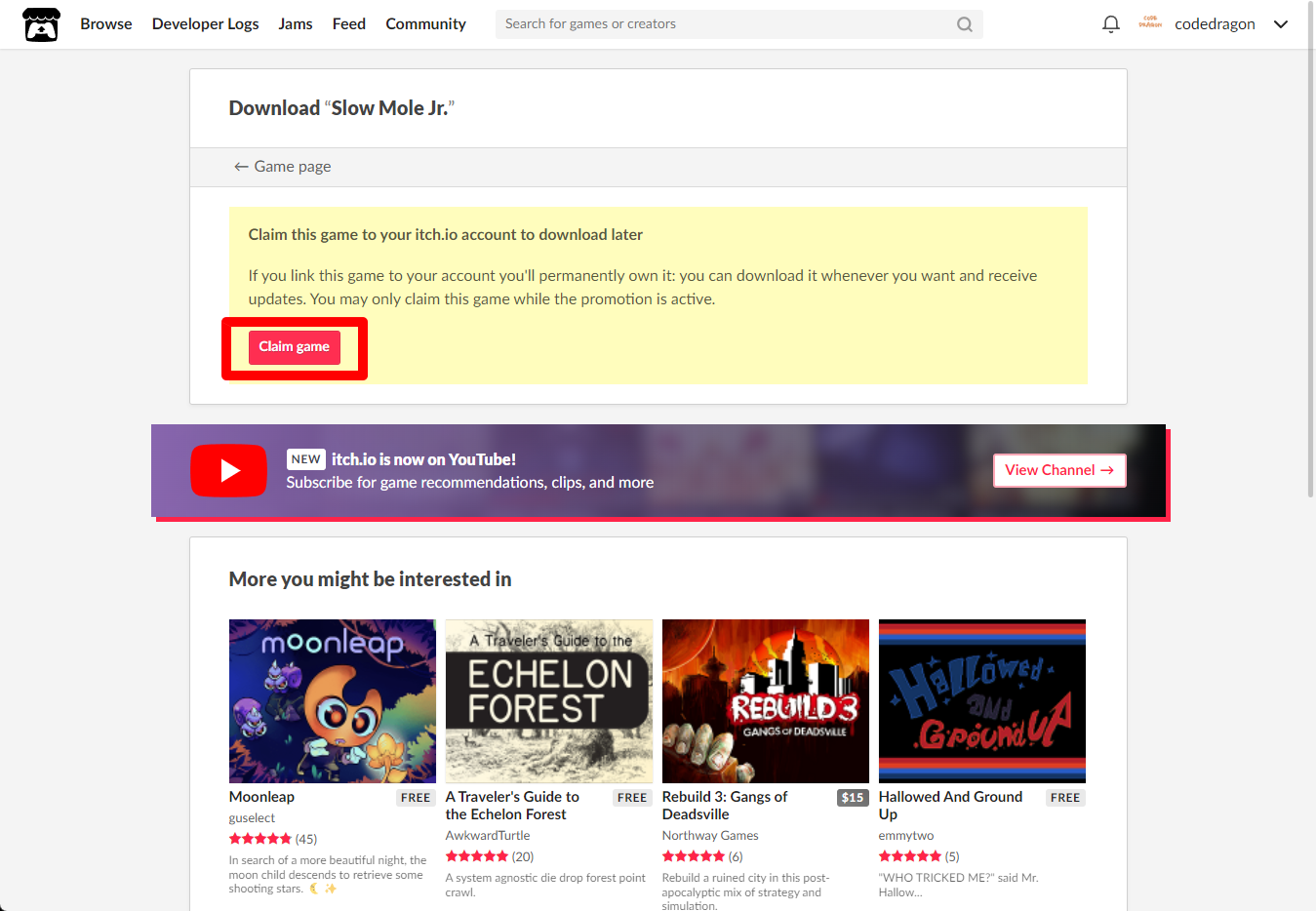Click the $15 price tag of Rebuild 3
Viewport: 1316px width, 911px height.
(853, 798)
